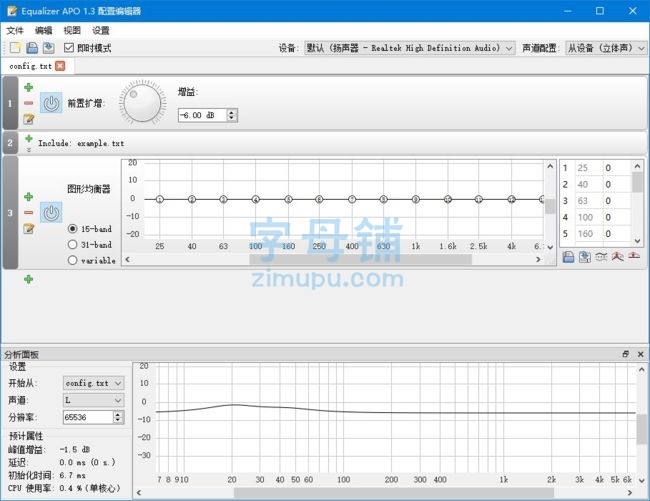This screenshot has width=650, height=501.
Task: Open the 设置 menu
Action: pyautogui.click(x=101, y=31)
